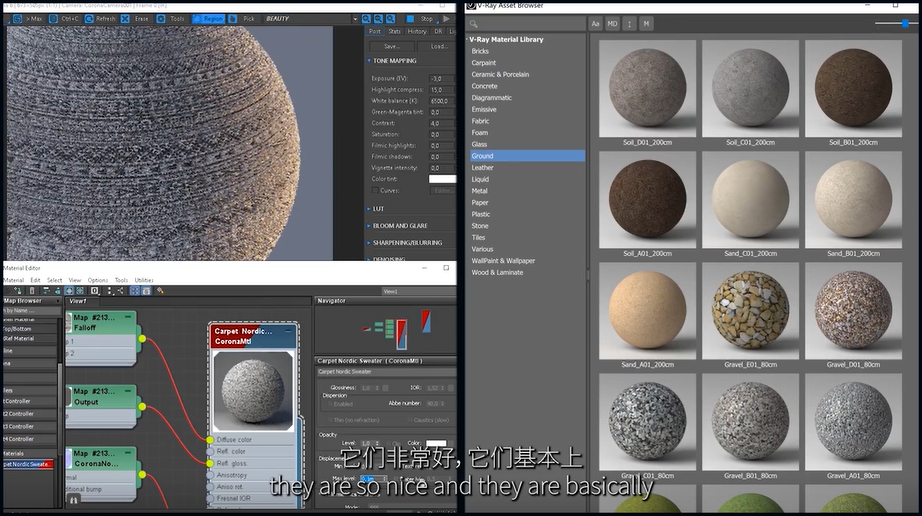Click the Aa button in Asset Browser
922x516 pixels.
[x=595, y=24]
